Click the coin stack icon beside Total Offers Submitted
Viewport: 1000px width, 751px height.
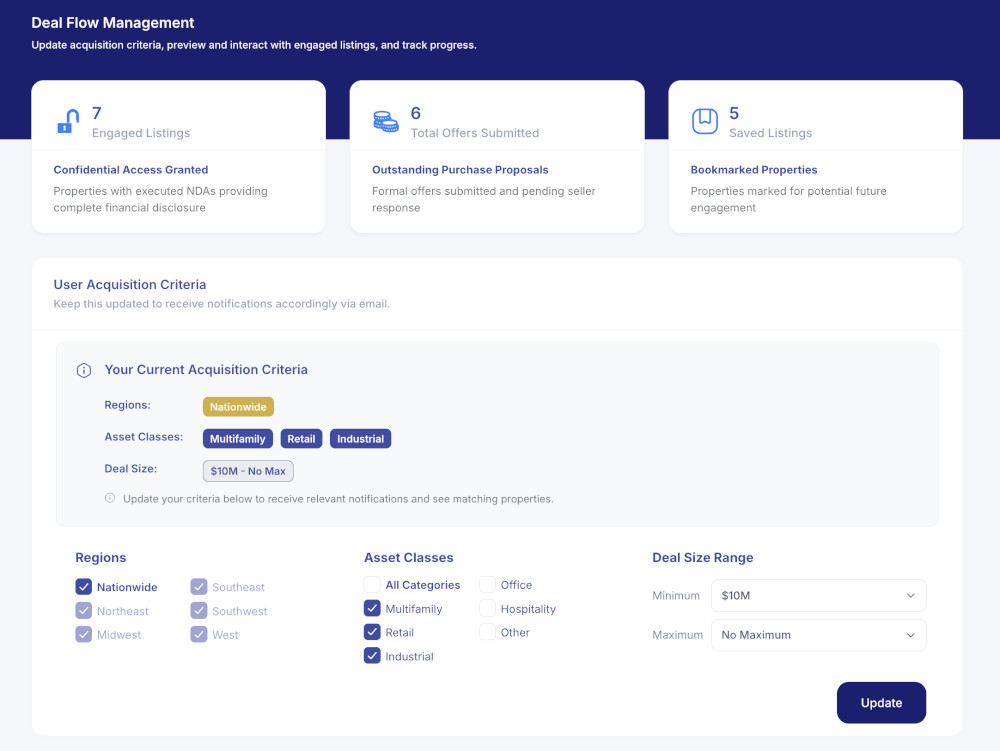[x=385, y=120]
